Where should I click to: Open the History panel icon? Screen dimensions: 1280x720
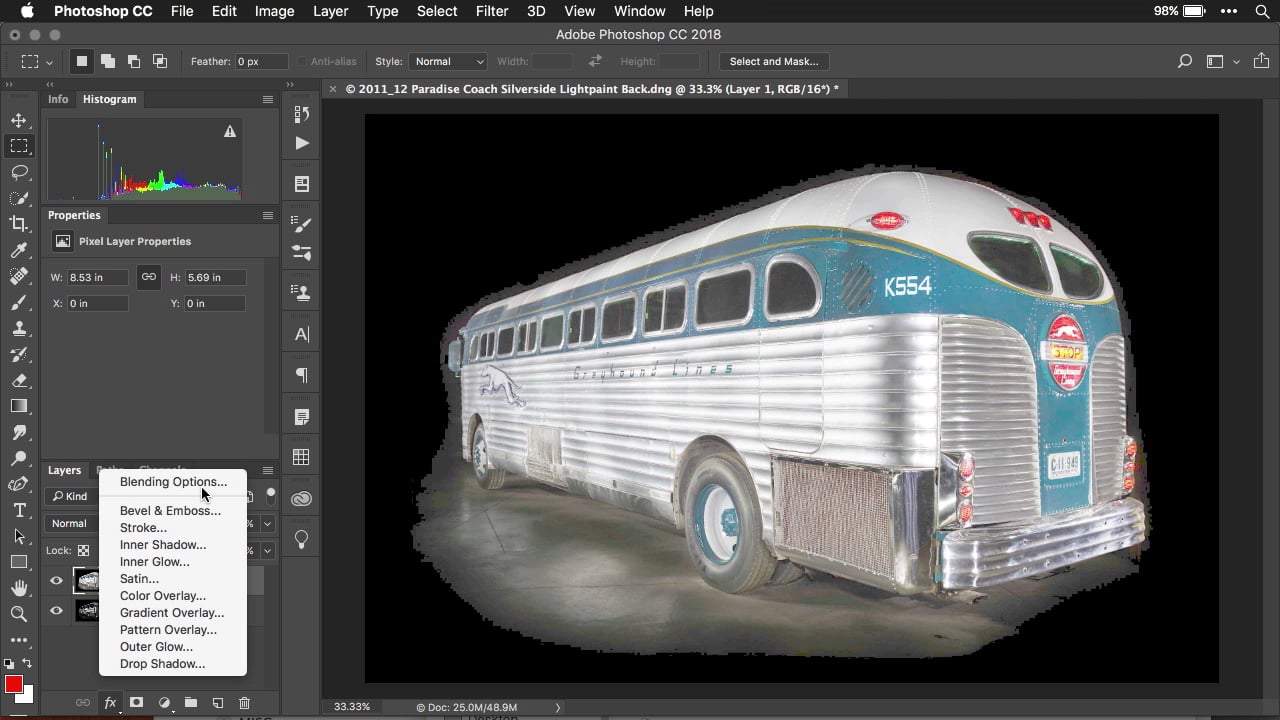pyautogui.click(x=301, y=114)
